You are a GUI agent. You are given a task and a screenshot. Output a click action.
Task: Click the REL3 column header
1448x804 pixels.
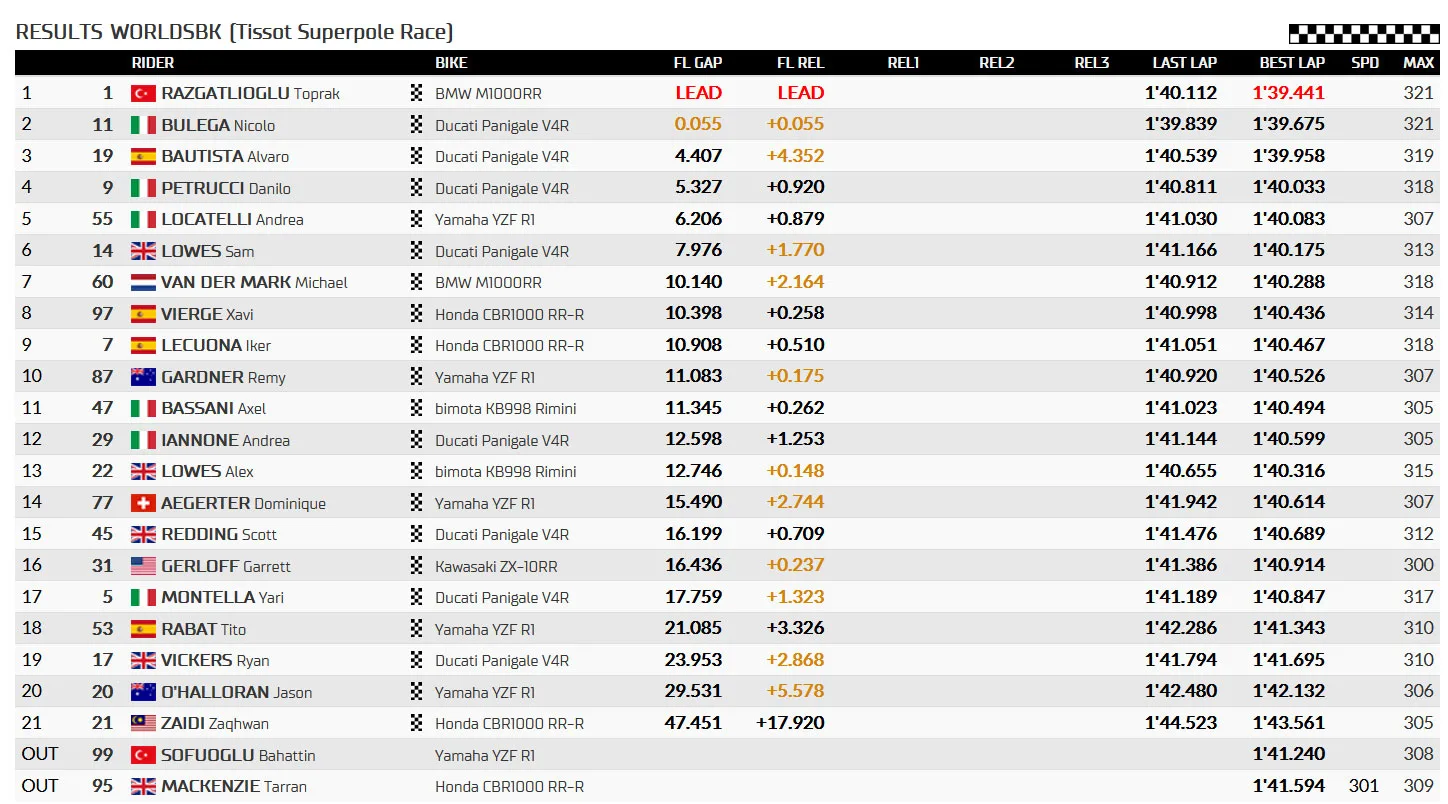1092,62
